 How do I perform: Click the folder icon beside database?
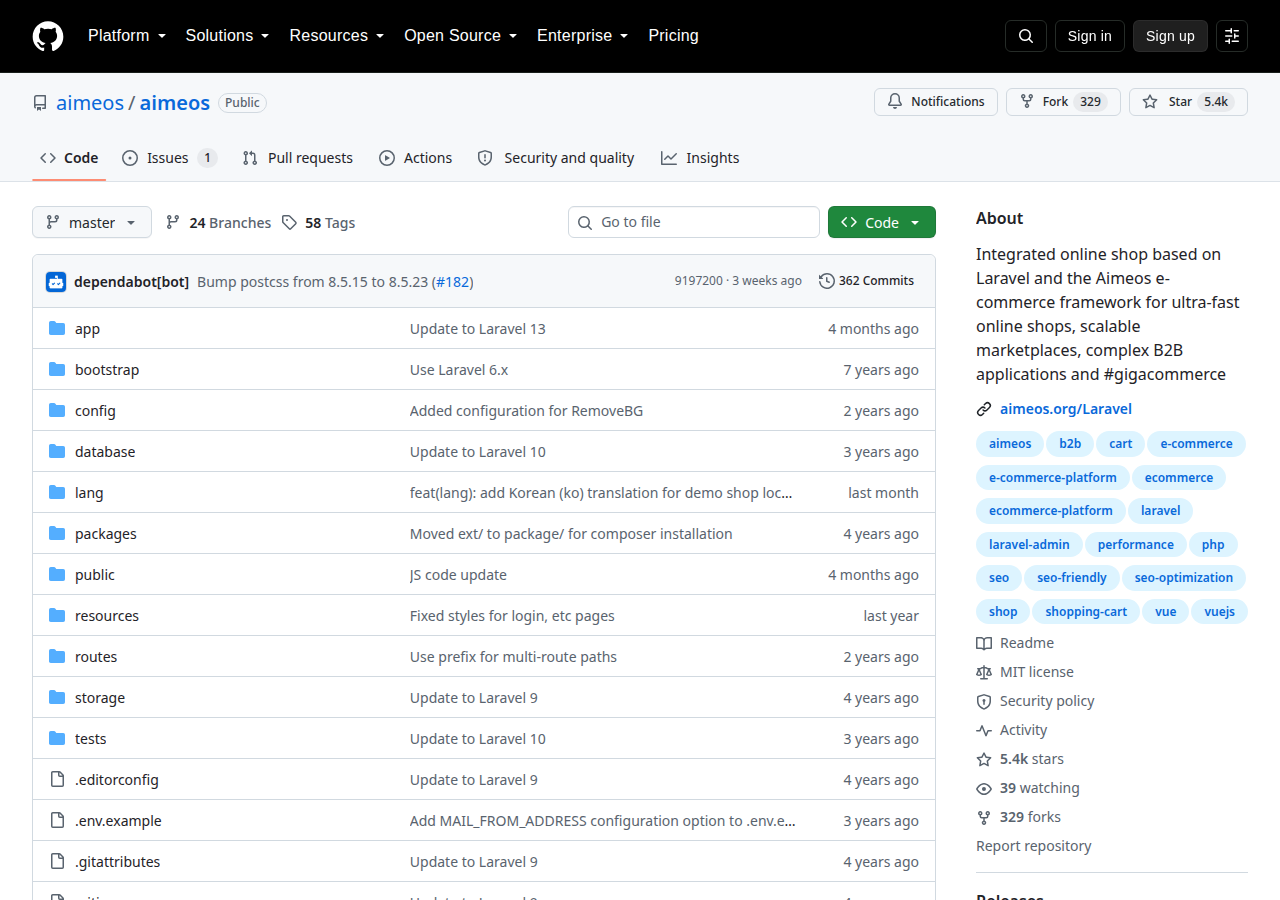click(57, 452)
